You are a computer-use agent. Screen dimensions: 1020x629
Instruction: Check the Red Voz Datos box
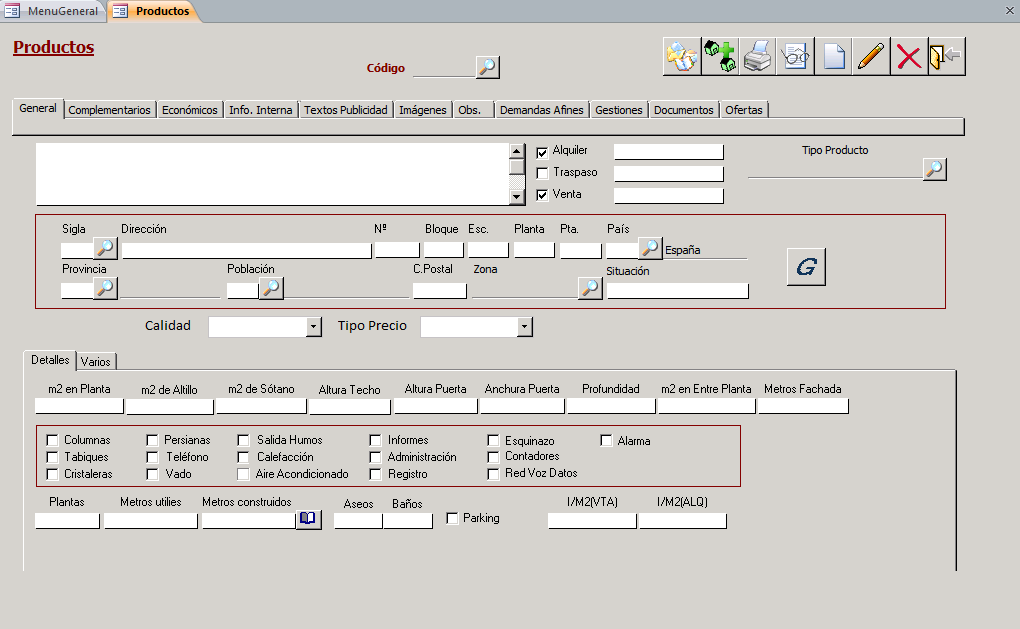pos(493,474)
